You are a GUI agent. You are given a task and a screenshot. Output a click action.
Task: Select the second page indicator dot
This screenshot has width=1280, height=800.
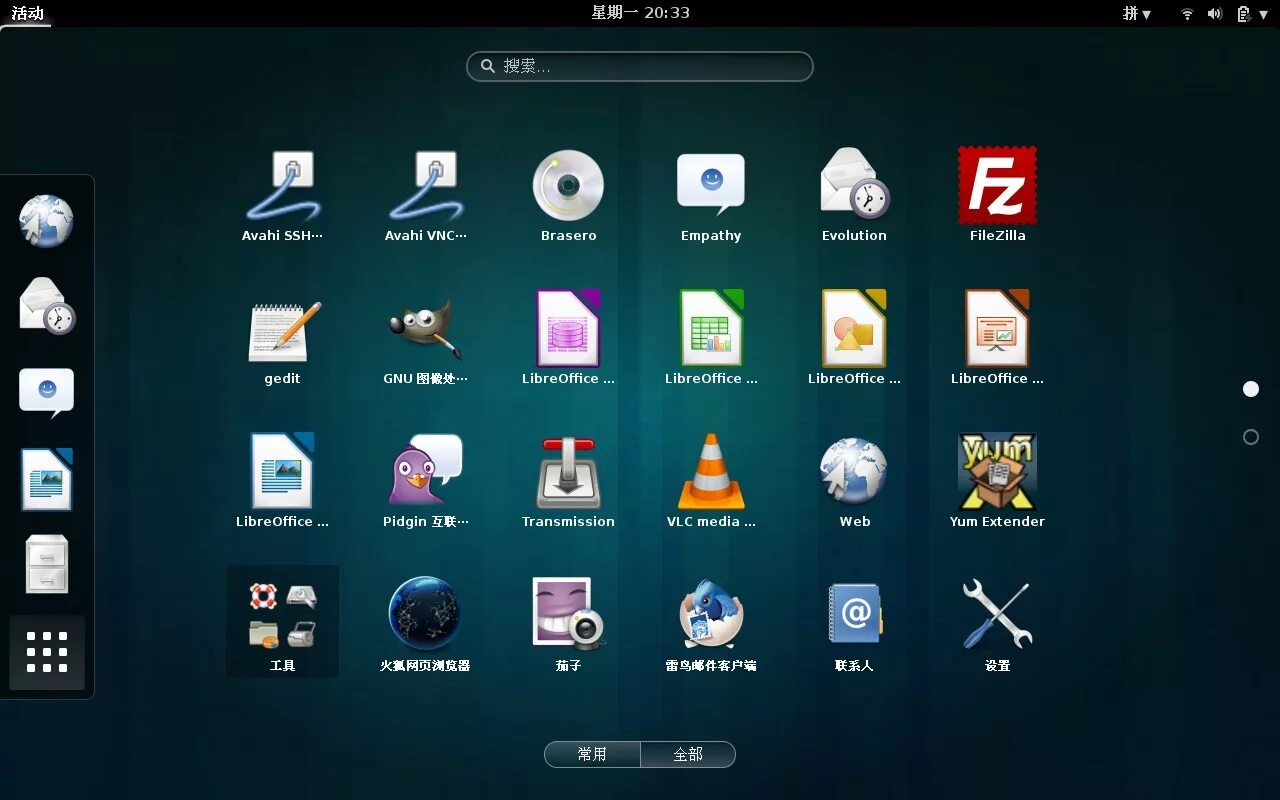(1251, 437)
